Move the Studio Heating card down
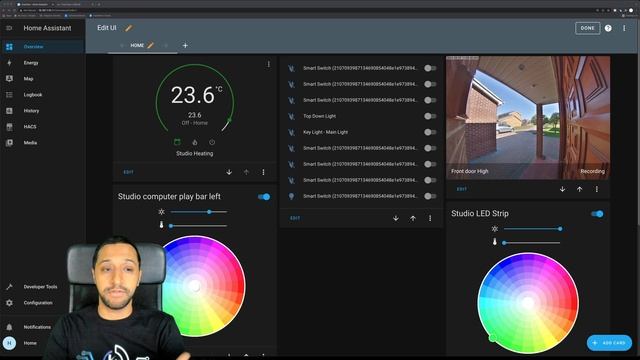Screen dimensions: 640x360 (x=229, y=172)
